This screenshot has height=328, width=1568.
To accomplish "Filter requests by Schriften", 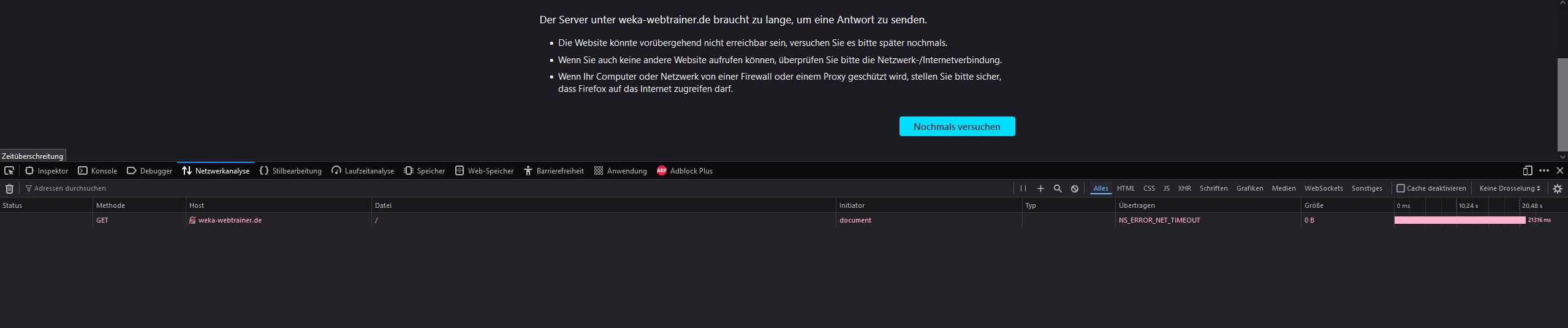I will 1213,189.
